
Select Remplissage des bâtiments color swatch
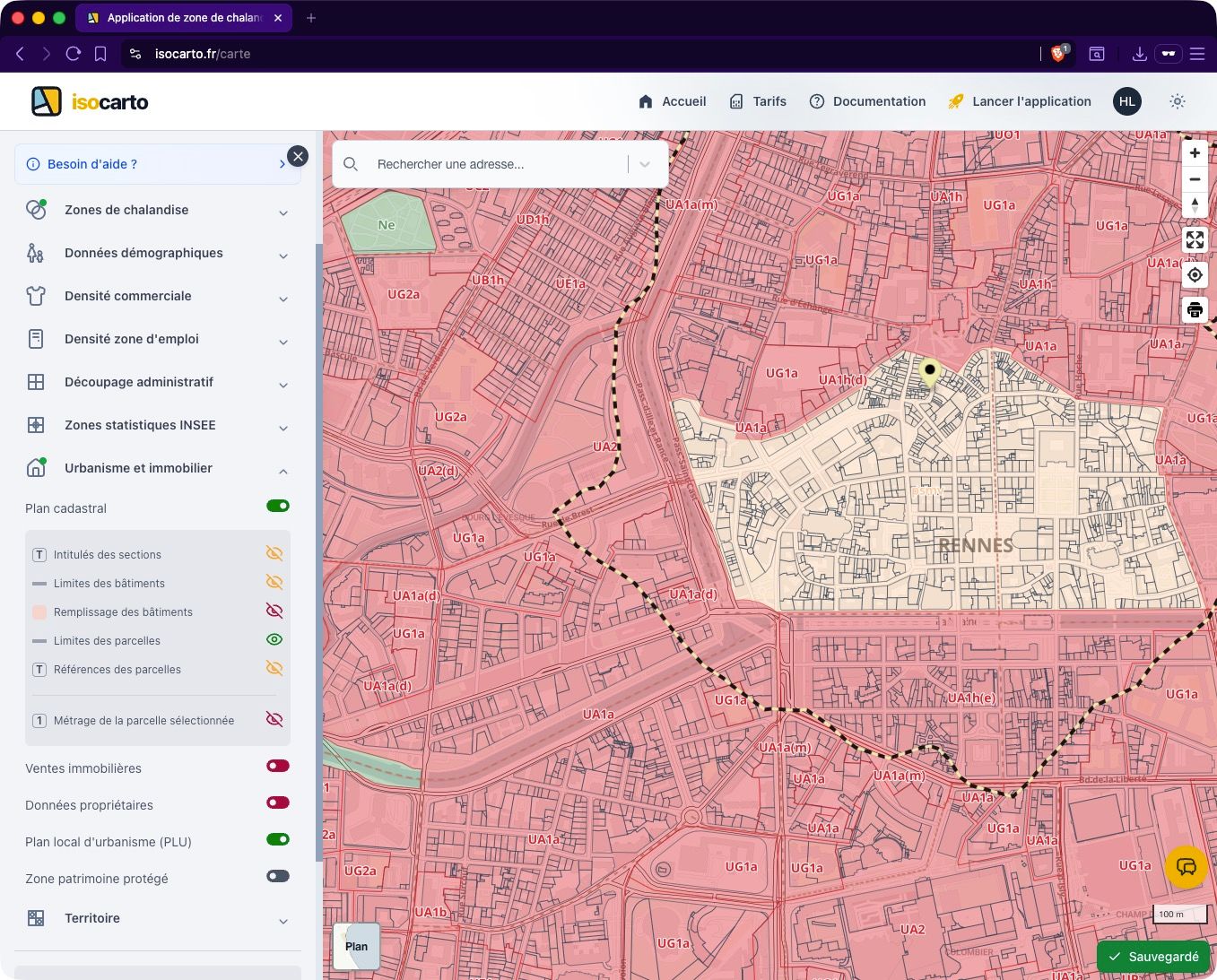(39, 612)
